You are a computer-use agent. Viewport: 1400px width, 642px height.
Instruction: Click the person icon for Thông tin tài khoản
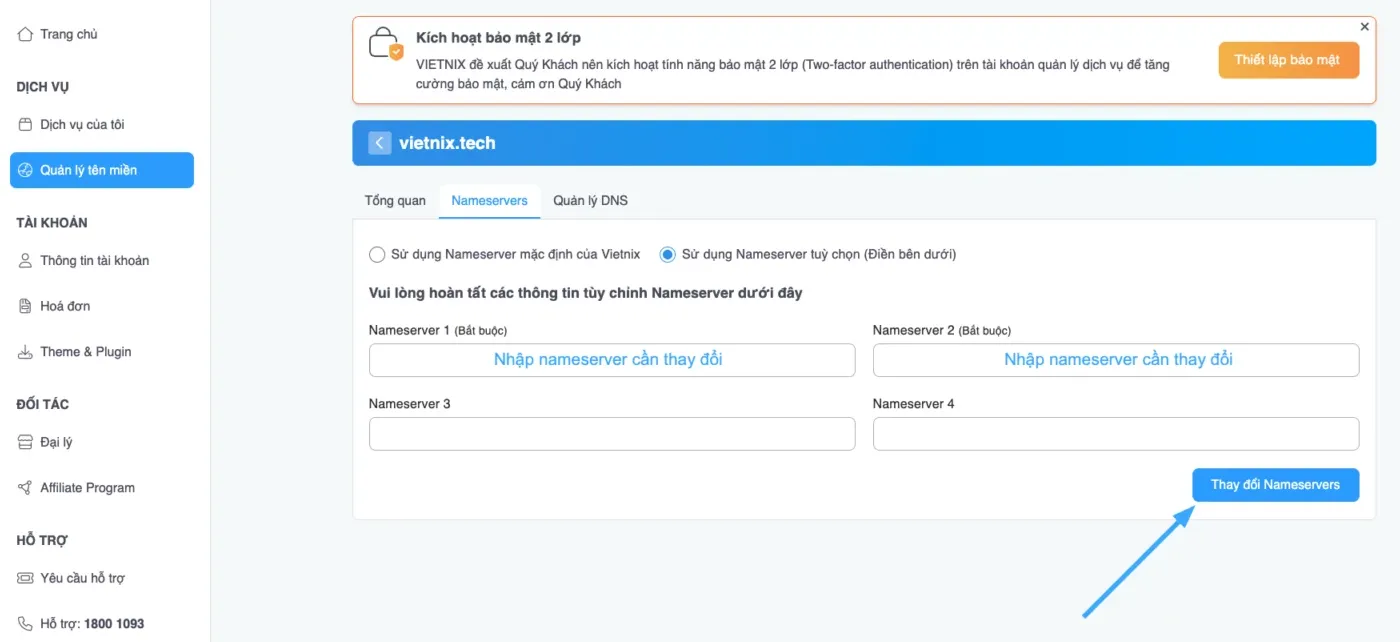26,261
